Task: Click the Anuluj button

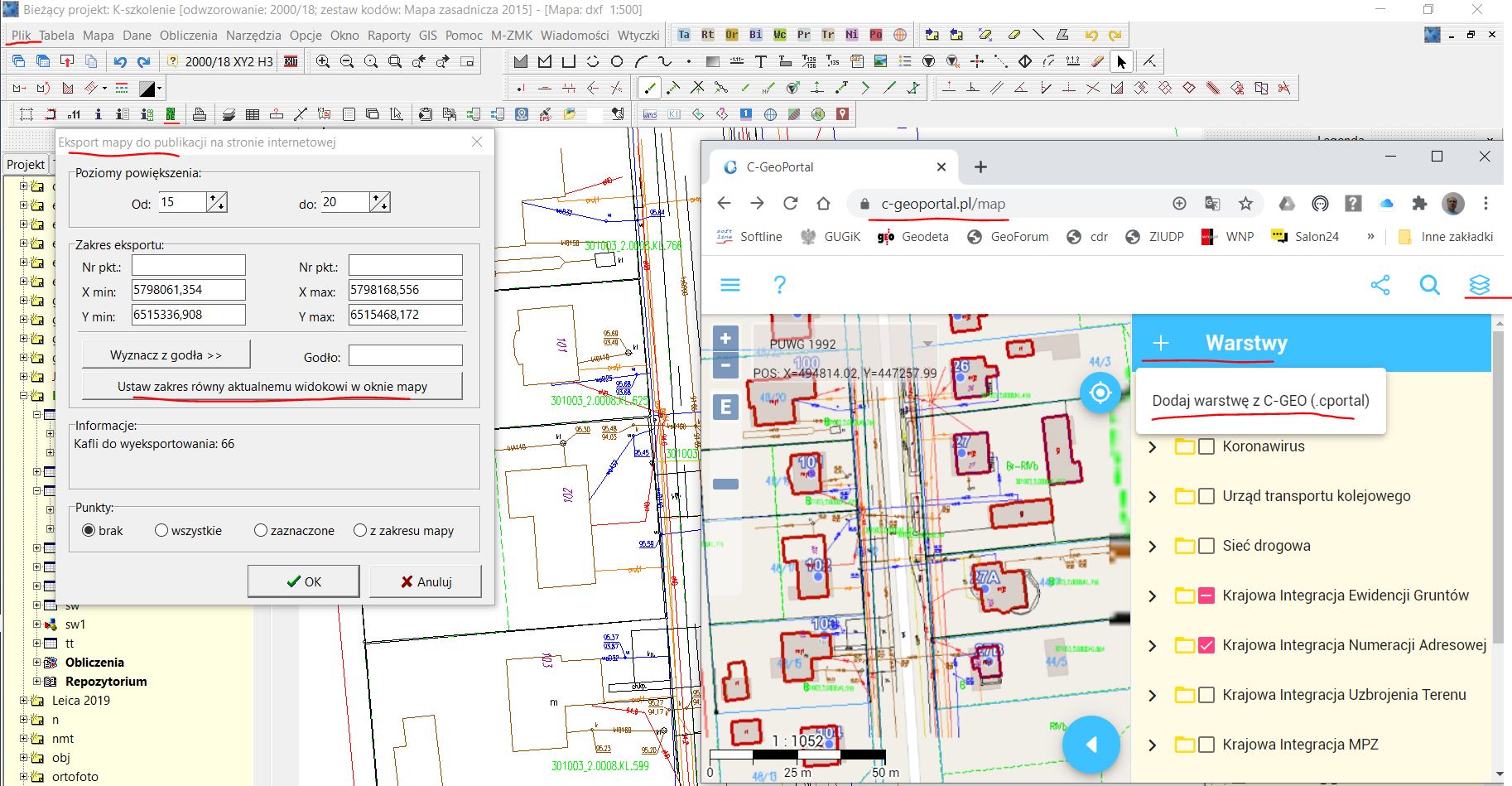Action: 426,581
